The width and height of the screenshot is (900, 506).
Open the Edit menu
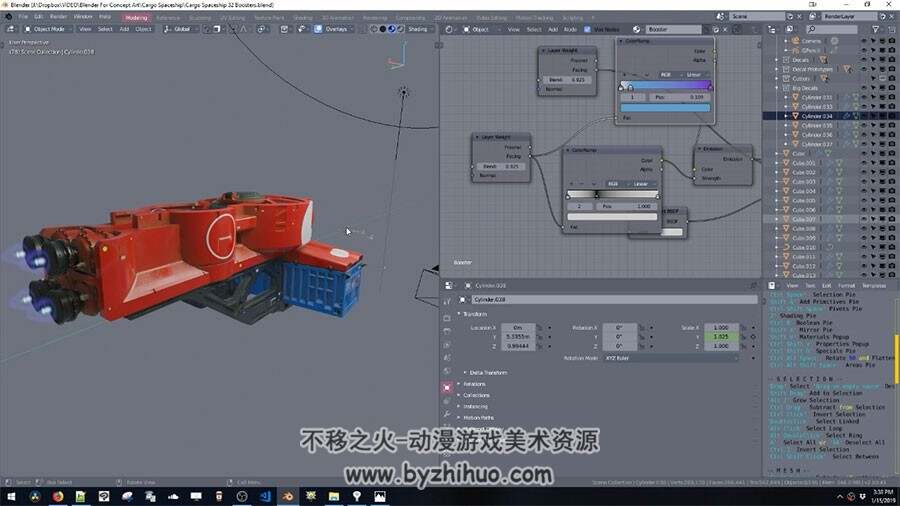tap(38, 17)
